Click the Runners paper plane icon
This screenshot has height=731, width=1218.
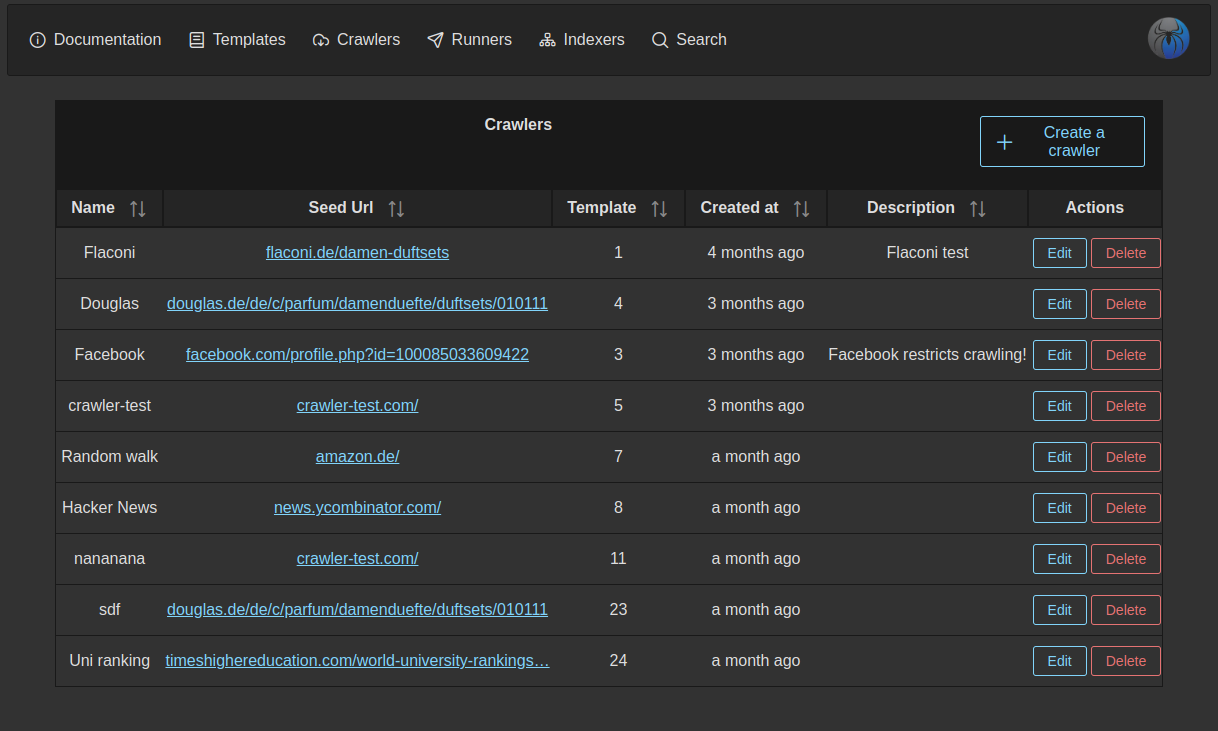pyautogui.click(x=435, y=40)
